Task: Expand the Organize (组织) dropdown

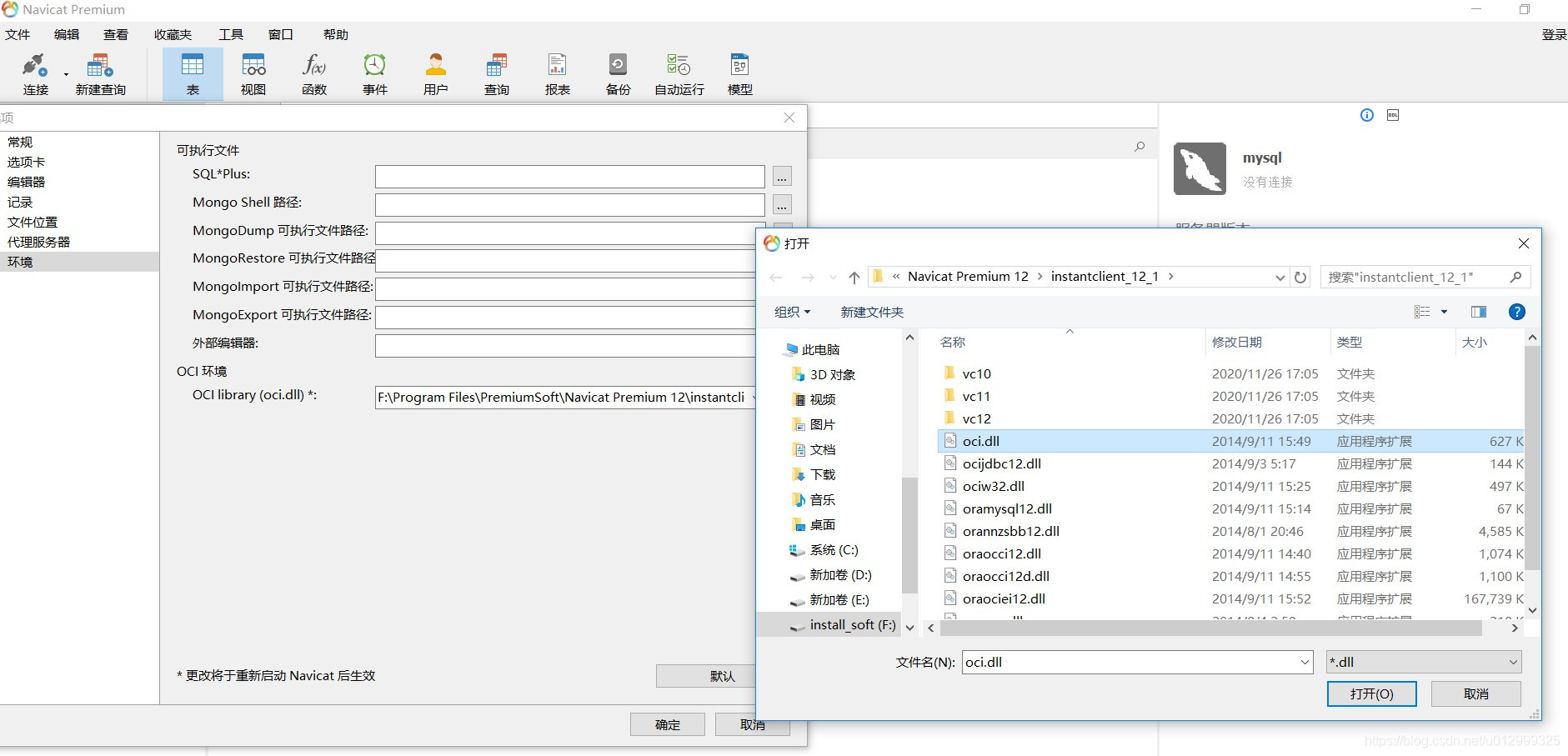Action: (x=792, y=312)
